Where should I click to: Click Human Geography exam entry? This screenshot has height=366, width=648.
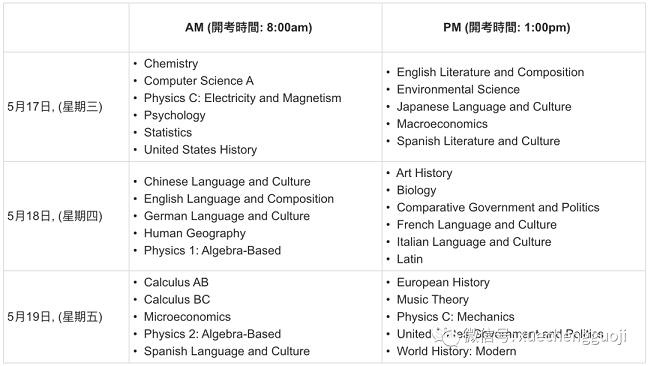[x=195, y=233]
